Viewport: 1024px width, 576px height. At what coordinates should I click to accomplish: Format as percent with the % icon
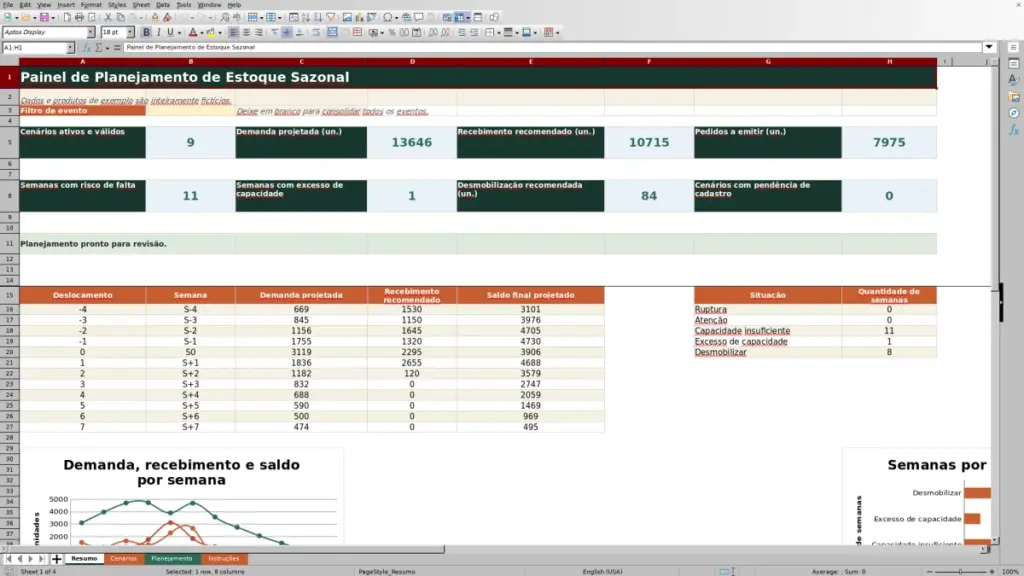click(x=392, y=33)
